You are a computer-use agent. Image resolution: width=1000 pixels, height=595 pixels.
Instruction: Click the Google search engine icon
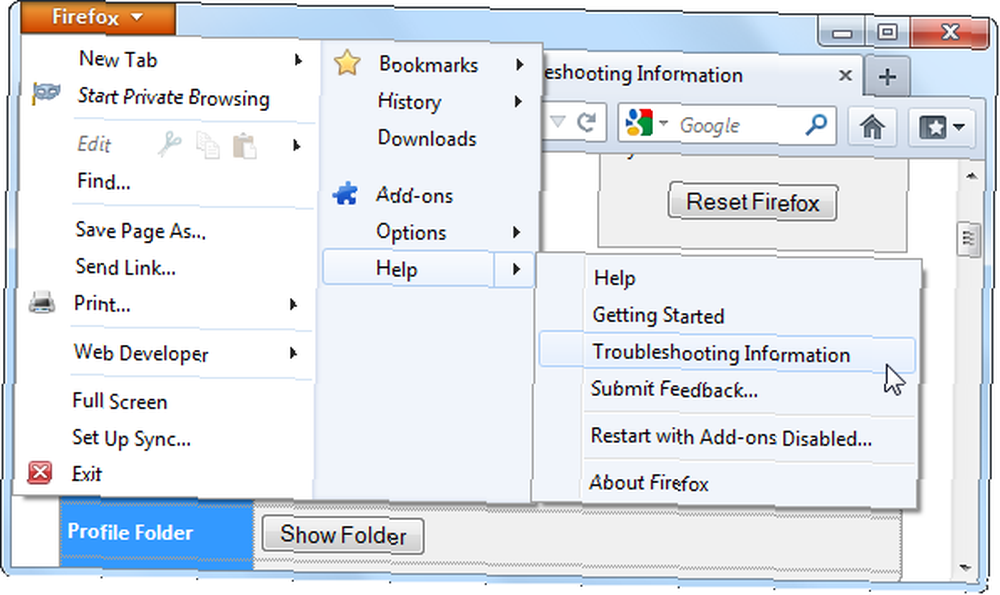tap(639, 123)
